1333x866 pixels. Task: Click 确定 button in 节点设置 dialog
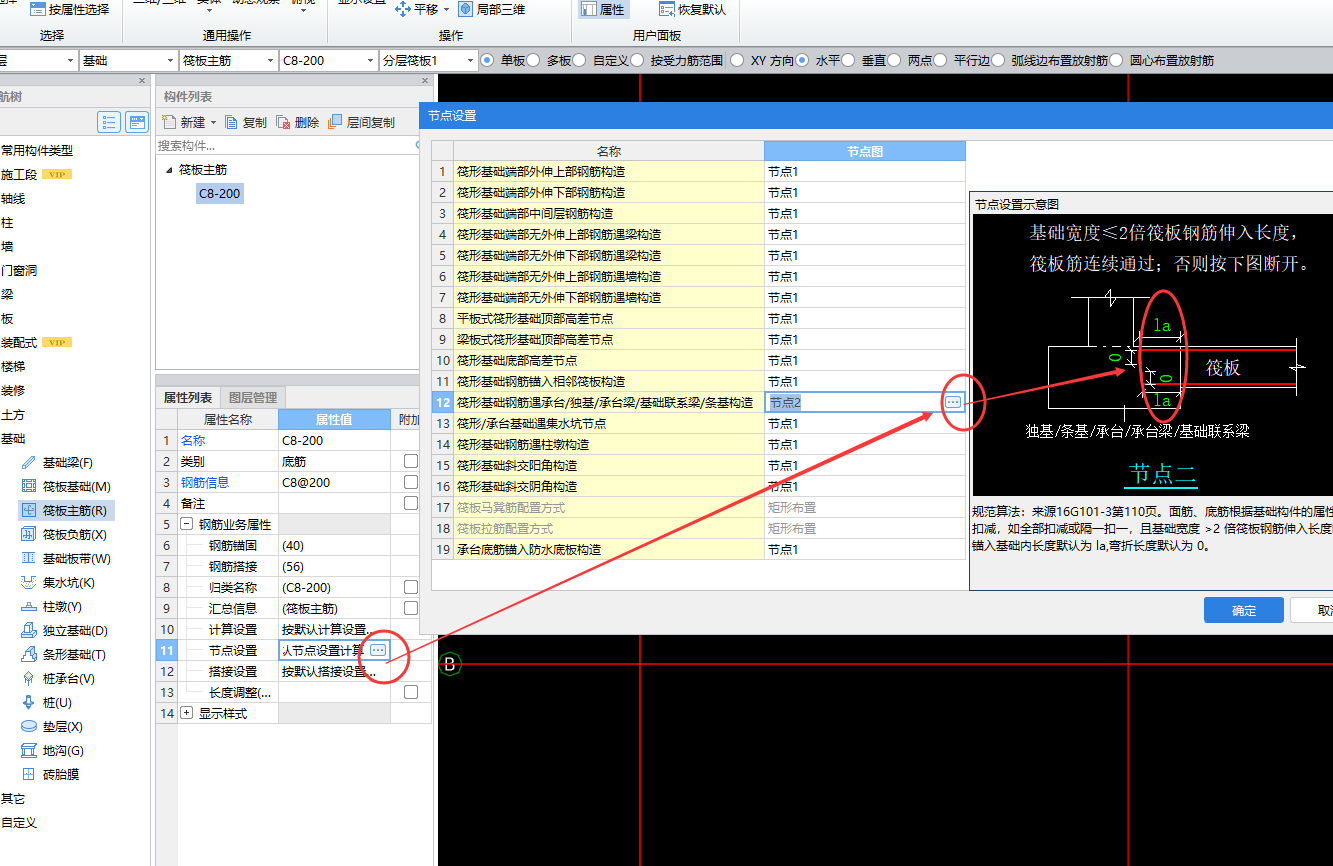pyautogui.click(x=1243, y=611)
